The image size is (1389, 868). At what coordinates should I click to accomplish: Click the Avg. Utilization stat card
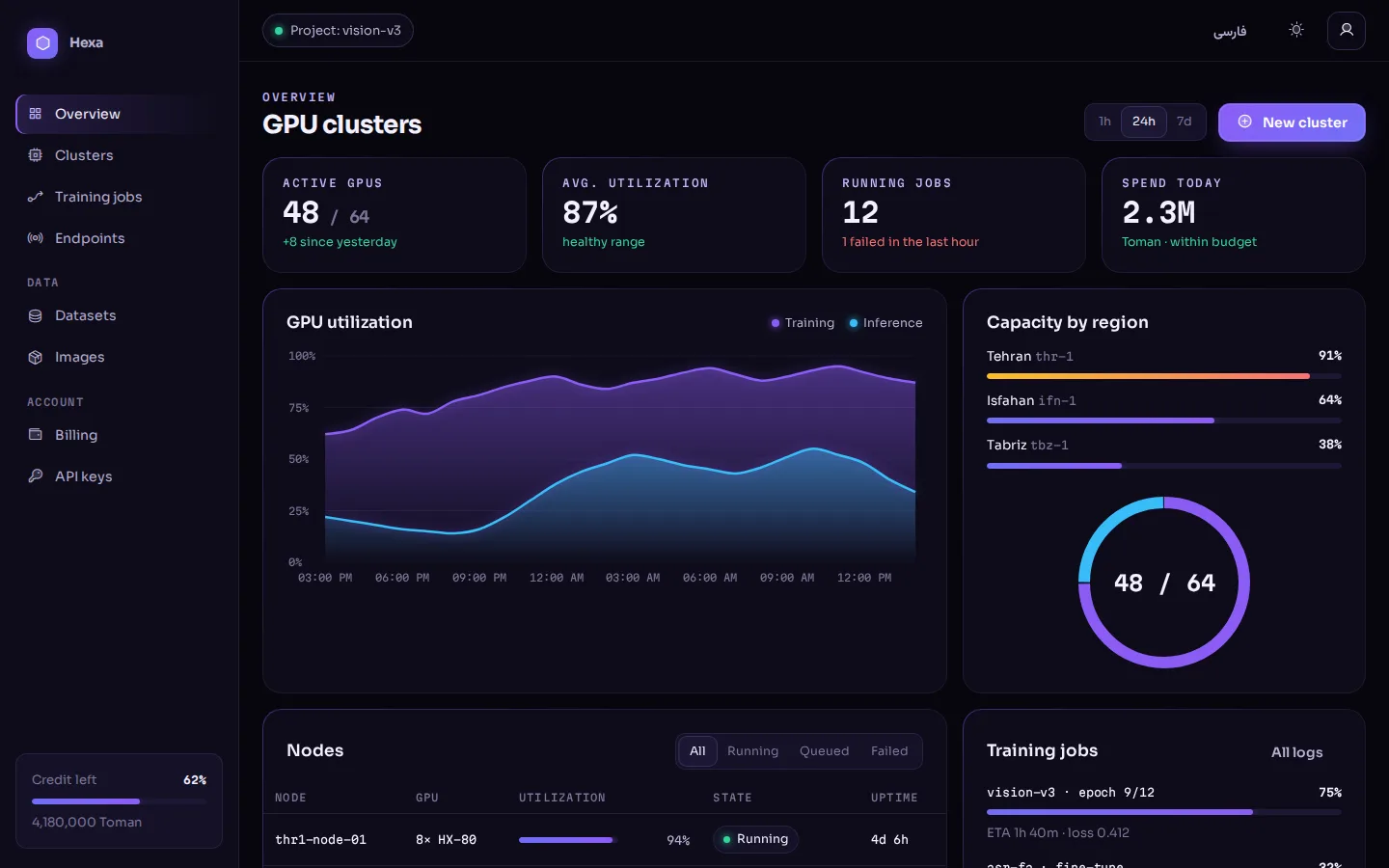point(674,215)
